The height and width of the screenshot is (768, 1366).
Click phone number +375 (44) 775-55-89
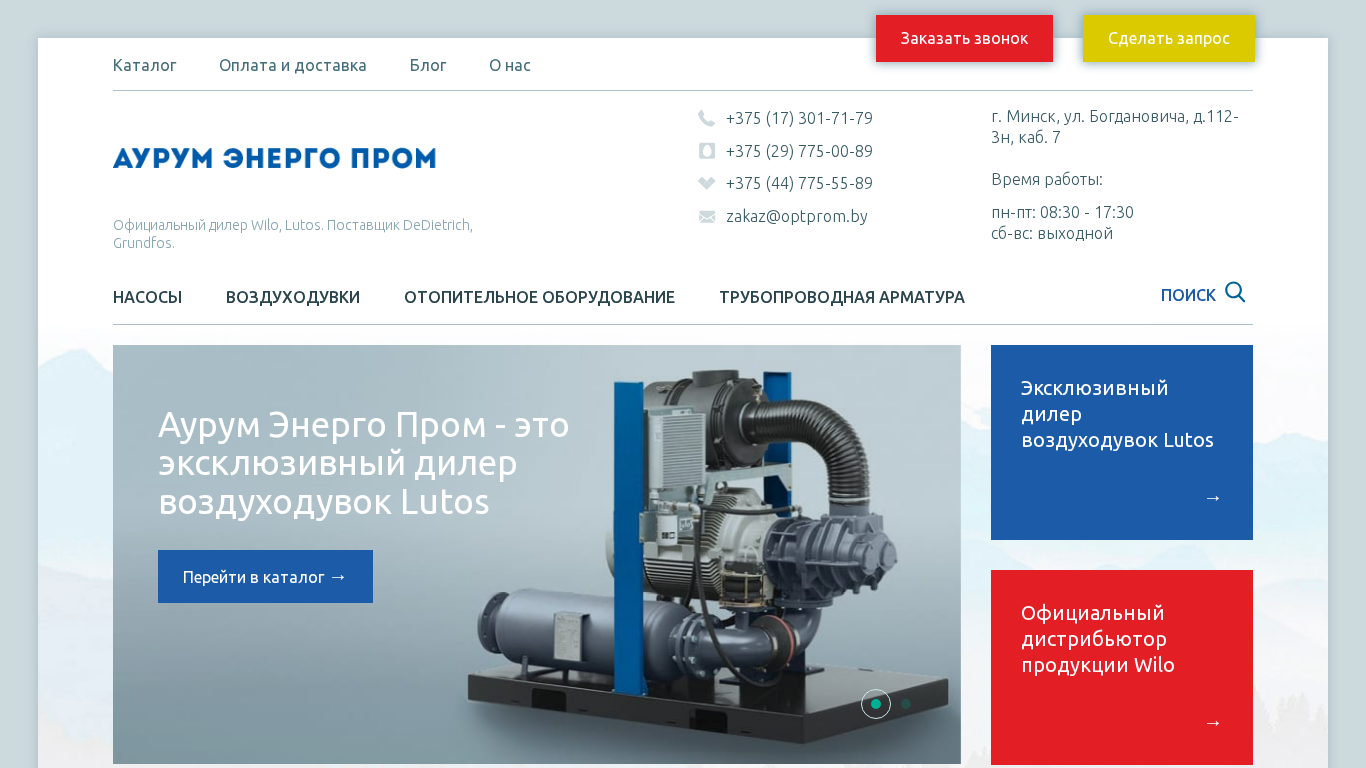[799, 183]
